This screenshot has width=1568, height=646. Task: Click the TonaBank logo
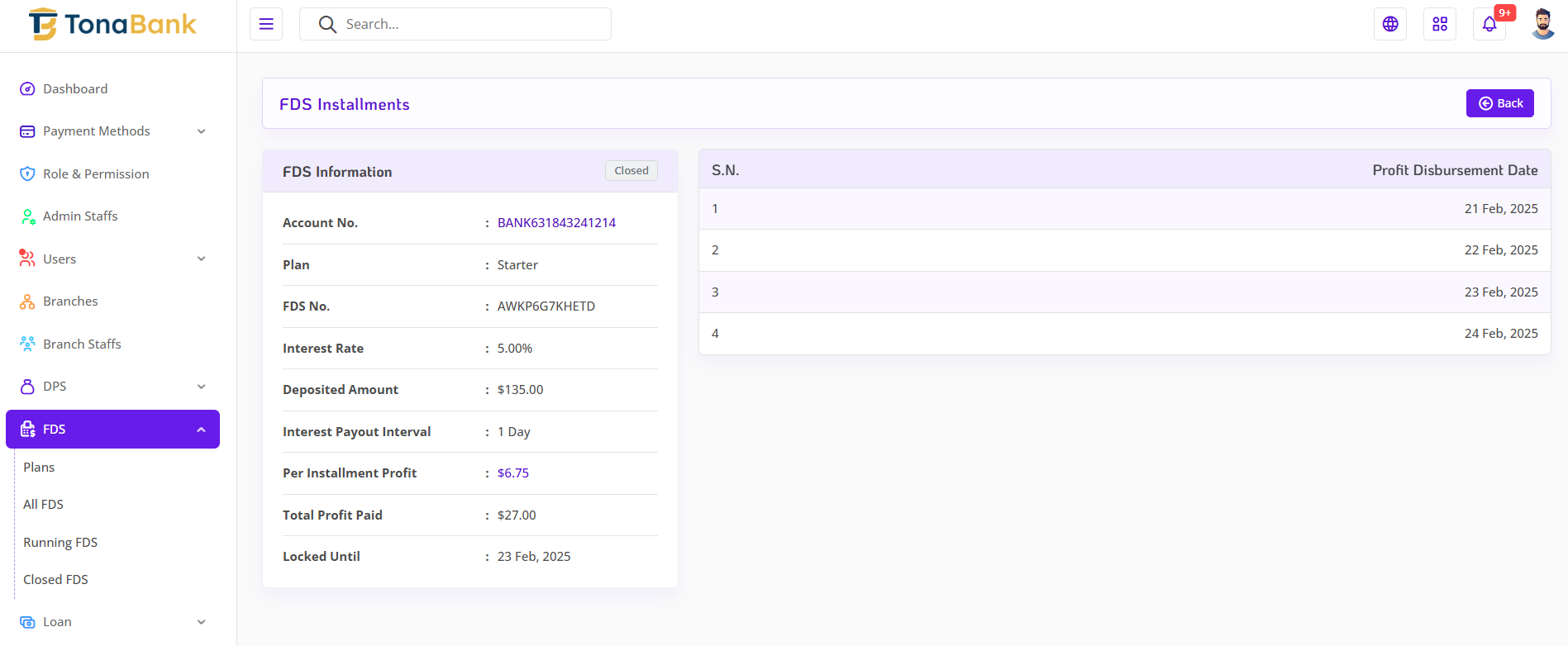click(x=113, y=25)
